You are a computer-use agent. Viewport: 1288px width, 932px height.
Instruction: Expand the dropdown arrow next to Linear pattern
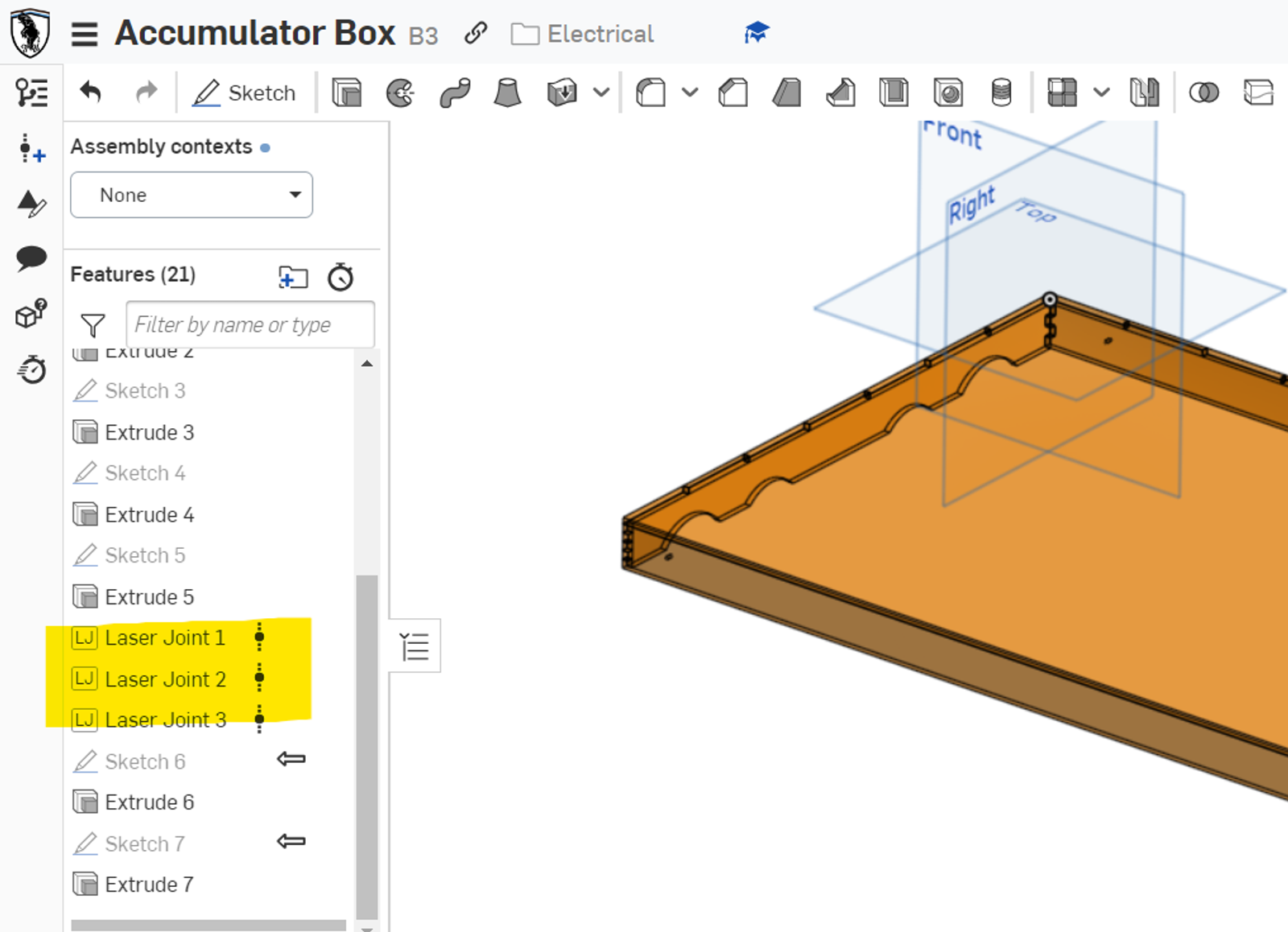click(1101, 93)
